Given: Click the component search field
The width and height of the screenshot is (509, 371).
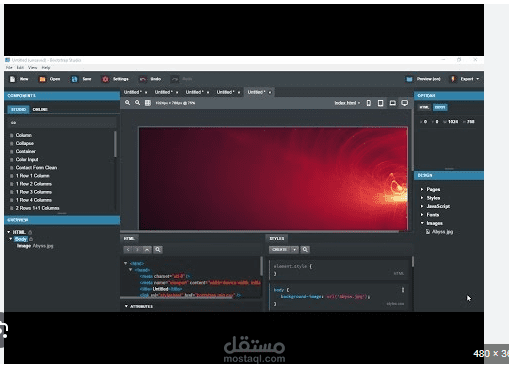Looking at the screenshot, I should pyautogui.click(x=62, y=123).
